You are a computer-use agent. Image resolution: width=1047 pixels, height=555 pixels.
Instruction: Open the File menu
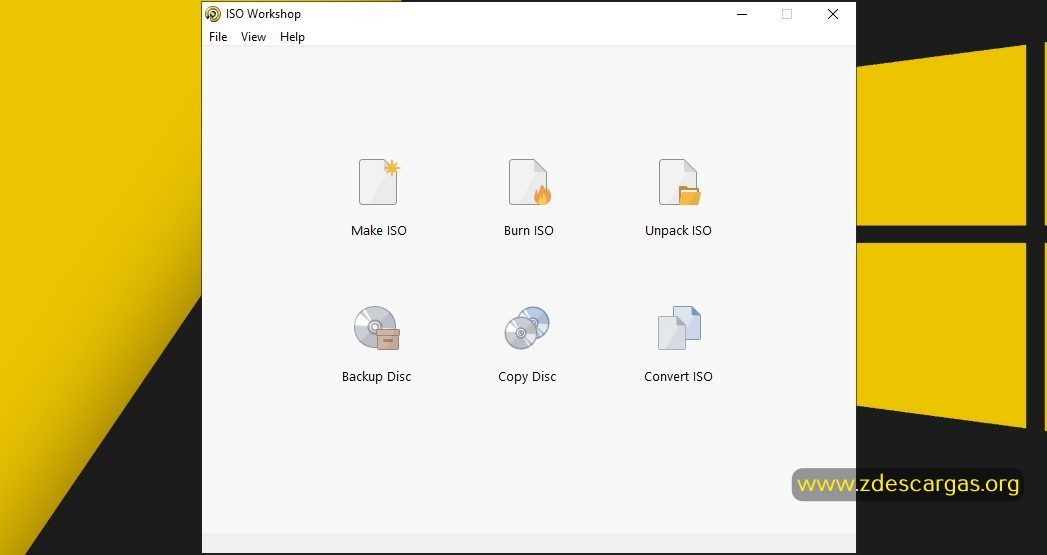(218, 37)
